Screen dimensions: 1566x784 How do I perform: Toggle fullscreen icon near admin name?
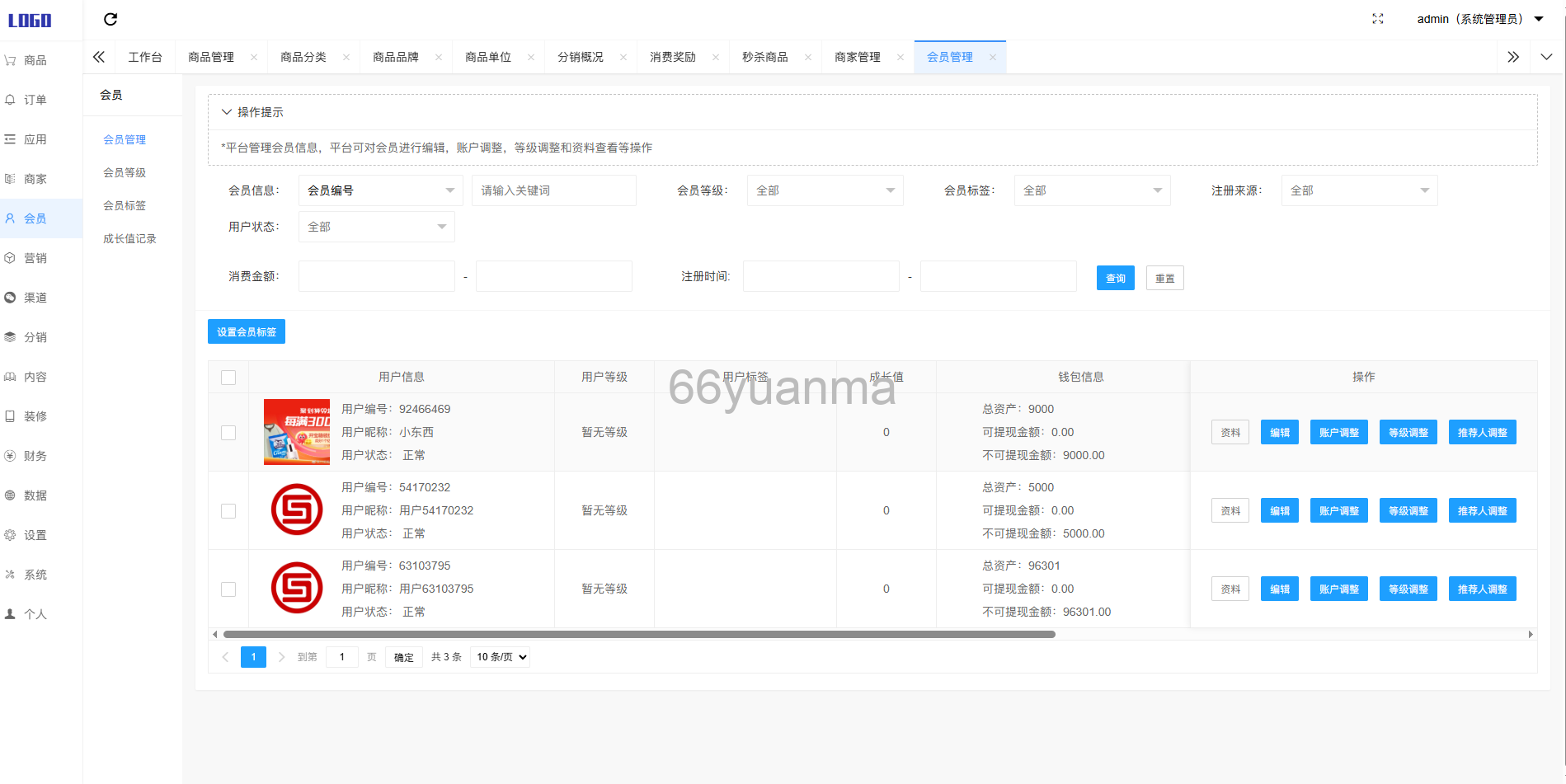click(x=1378, y=19)
